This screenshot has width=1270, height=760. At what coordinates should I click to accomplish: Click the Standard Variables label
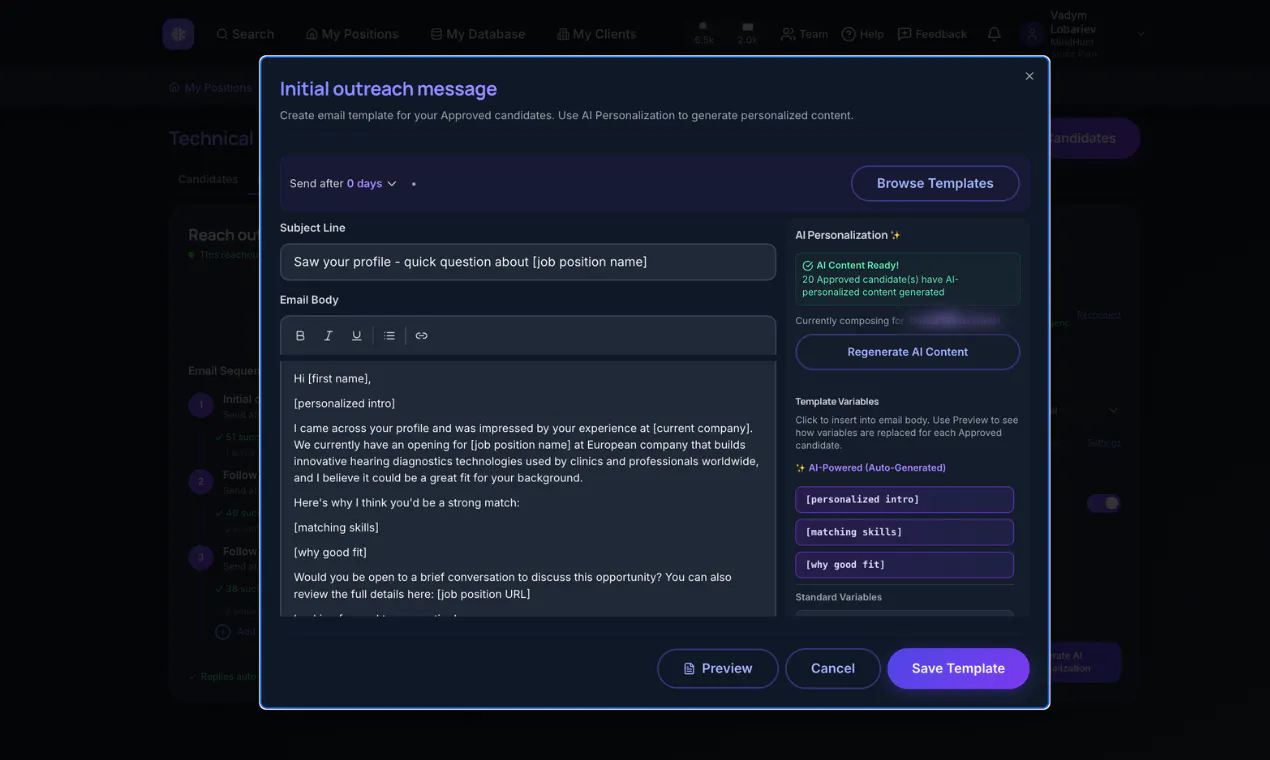click(x=838, y=597)
